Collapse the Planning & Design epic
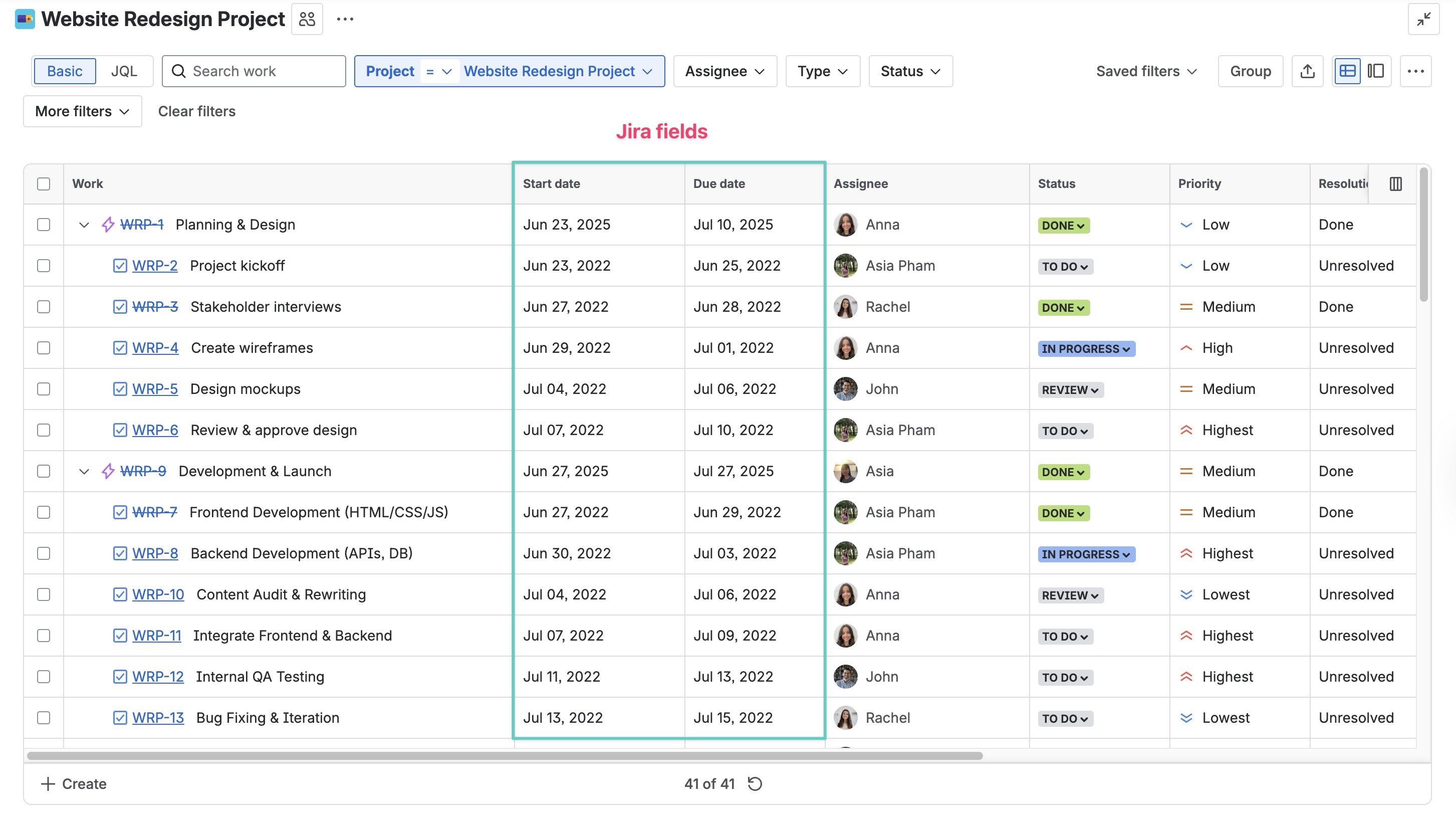The width and height of the screenshot is (1456, 814). tap(84, 225)
